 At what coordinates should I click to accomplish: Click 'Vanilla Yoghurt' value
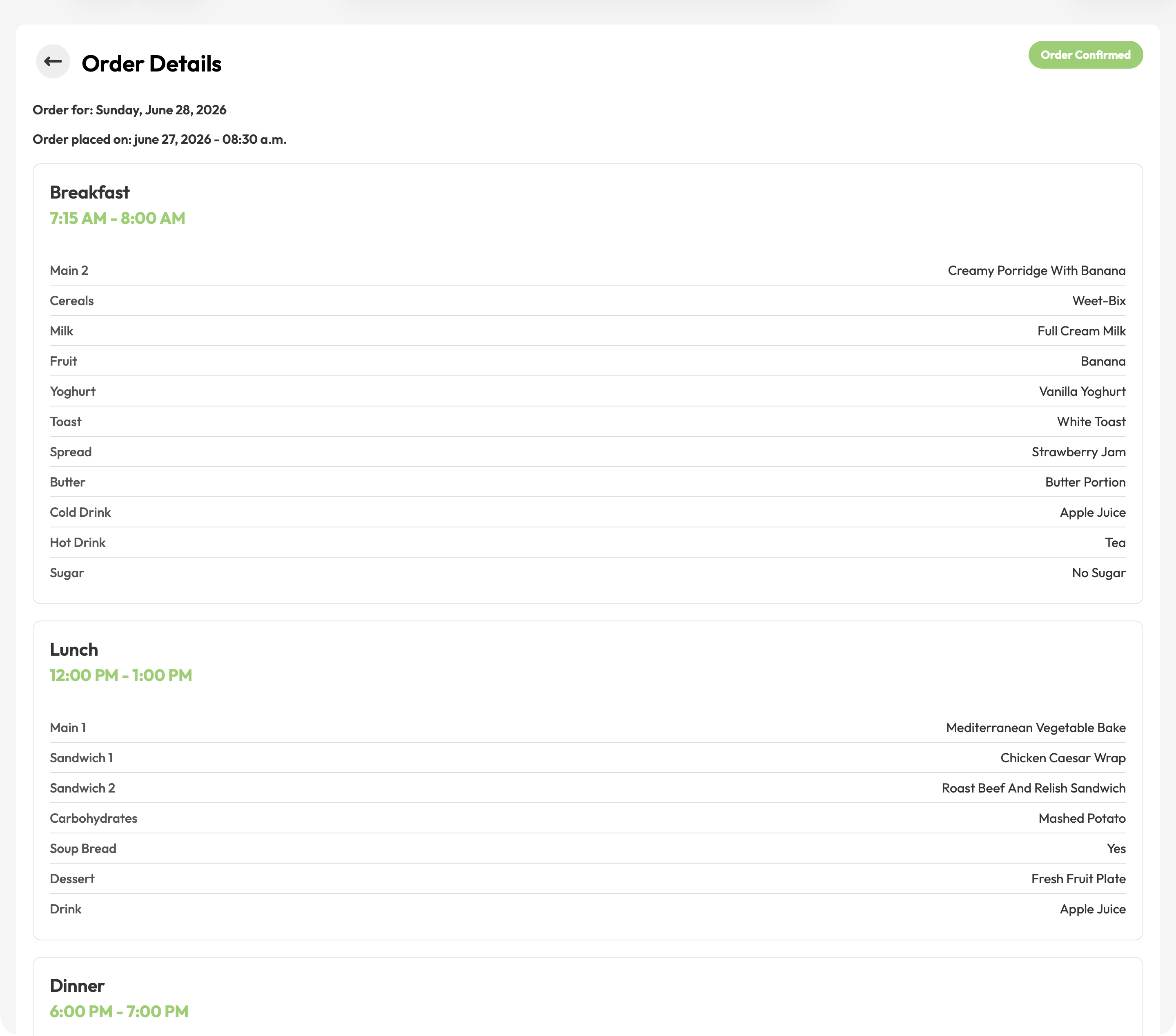1082,391
